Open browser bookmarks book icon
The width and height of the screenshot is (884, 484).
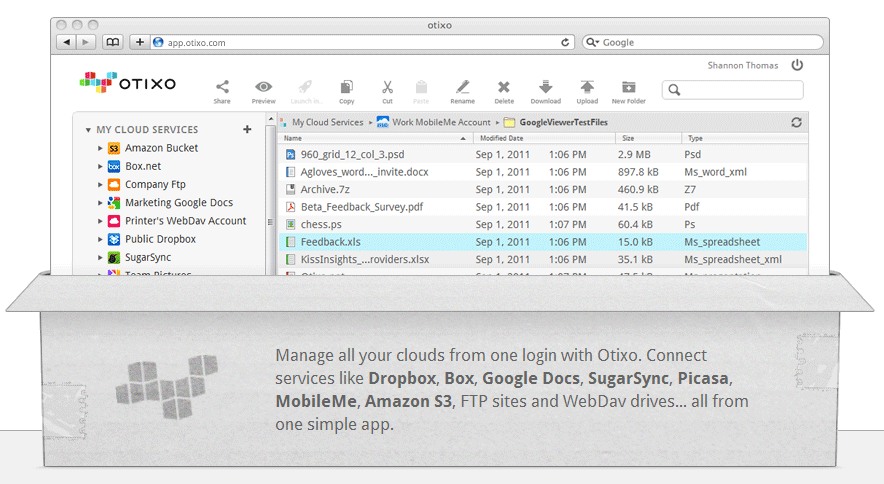(113, 42)
